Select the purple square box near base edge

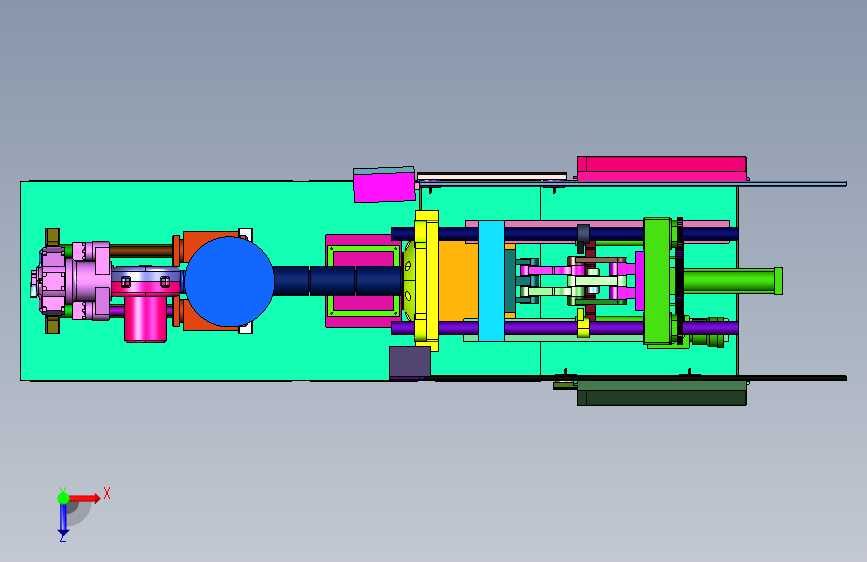click(x=410, y=362)
